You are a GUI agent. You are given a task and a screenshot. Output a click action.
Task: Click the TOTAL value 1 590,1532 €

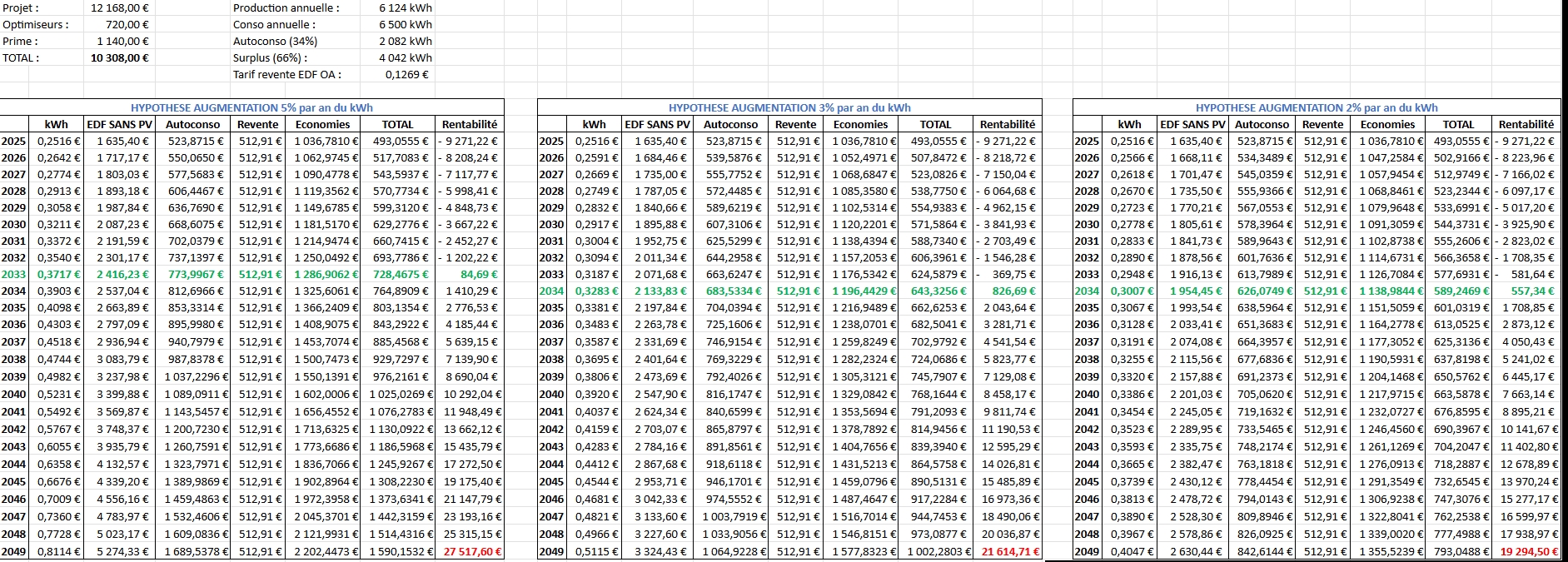click(x=401, y=551)
